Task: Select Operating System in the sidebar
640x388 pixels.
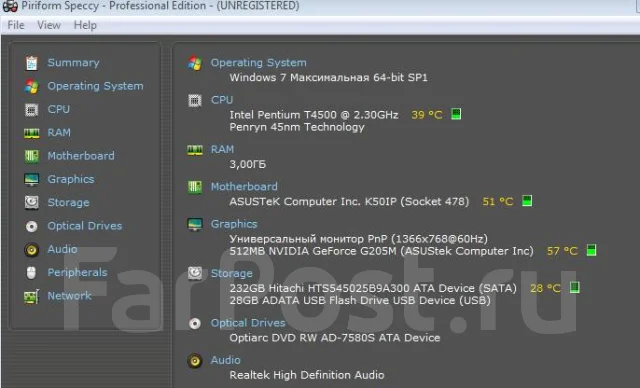Action: (x=96, y=86)
